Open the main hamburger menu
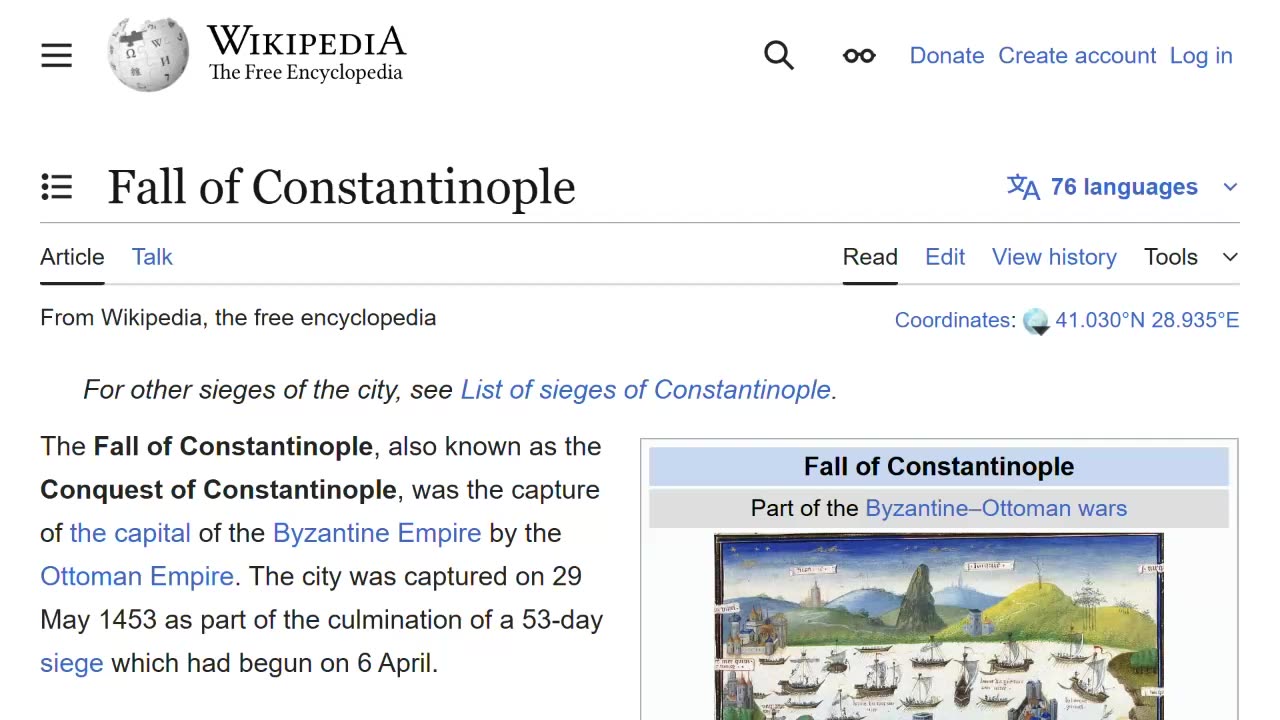This screenshot has height=720, width=1280. click(57, 56)
